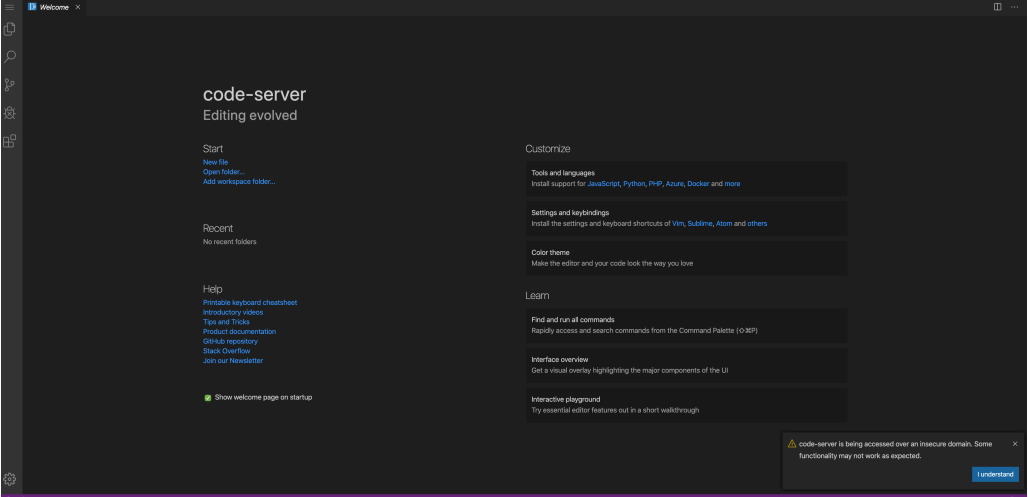Click the No recent folders text
The height and width of the screenshot is (497, 1028).
[x=229, y=242]
